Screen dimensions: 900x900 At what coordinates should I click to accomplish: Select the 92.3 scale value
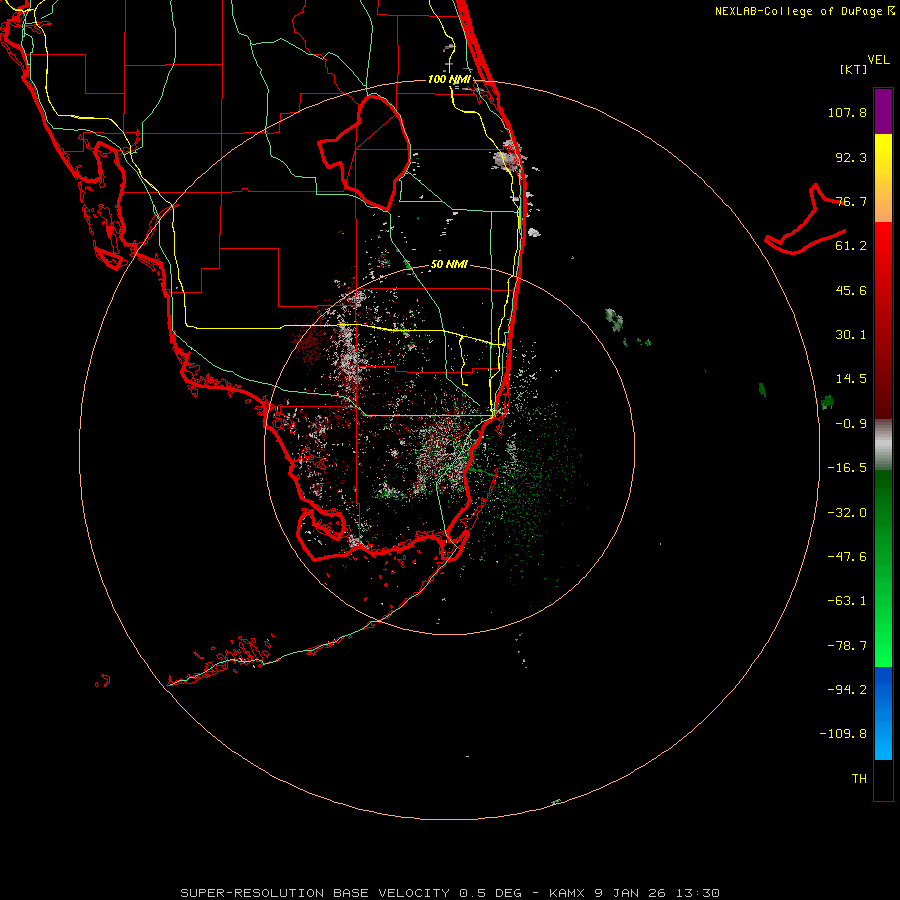[851, 157]
